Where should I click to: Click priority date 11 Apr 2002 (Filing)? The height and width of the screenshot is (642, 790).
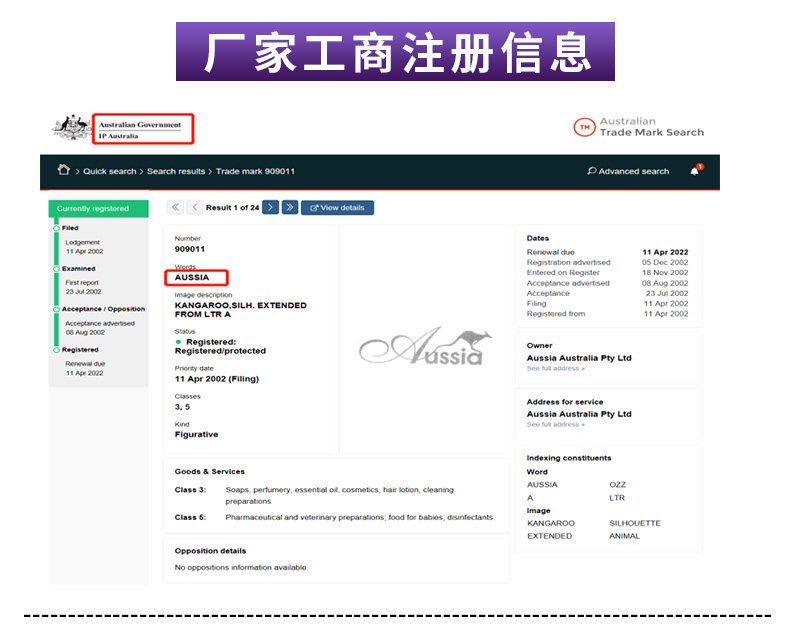pyautogui.click(x=217, y=379)
